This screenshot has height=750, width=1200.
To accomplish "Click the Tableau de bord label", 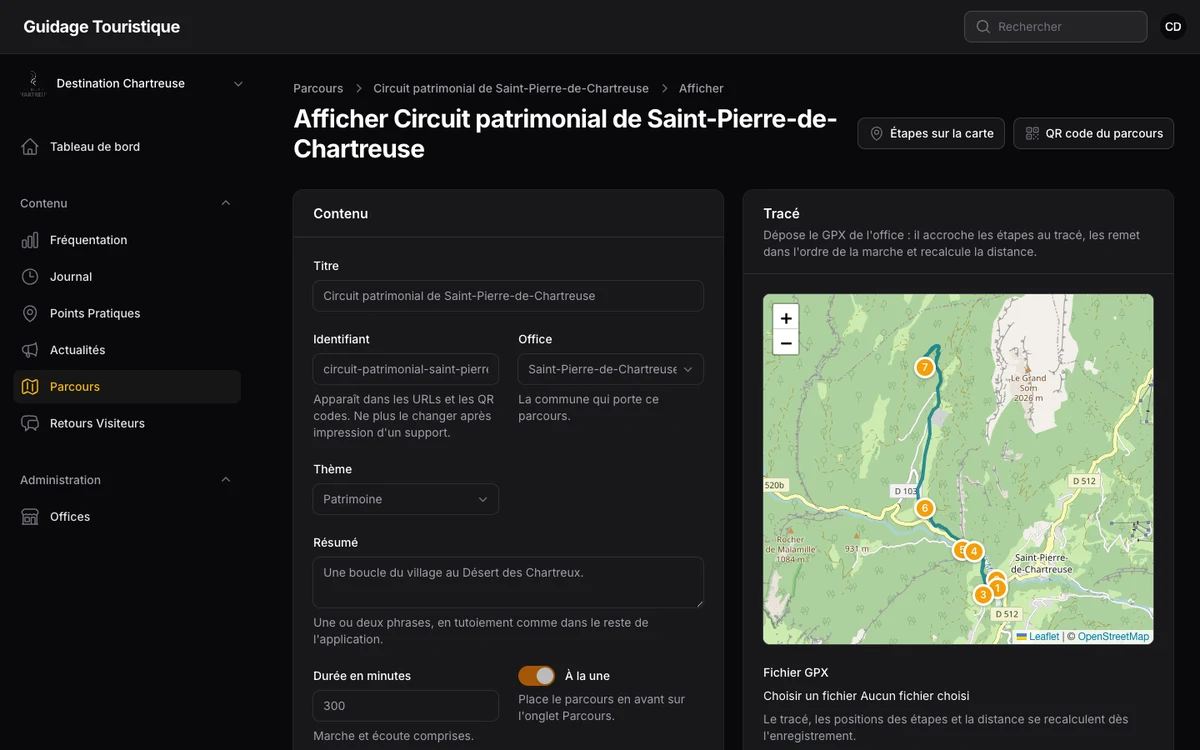I will coord(95,147).
